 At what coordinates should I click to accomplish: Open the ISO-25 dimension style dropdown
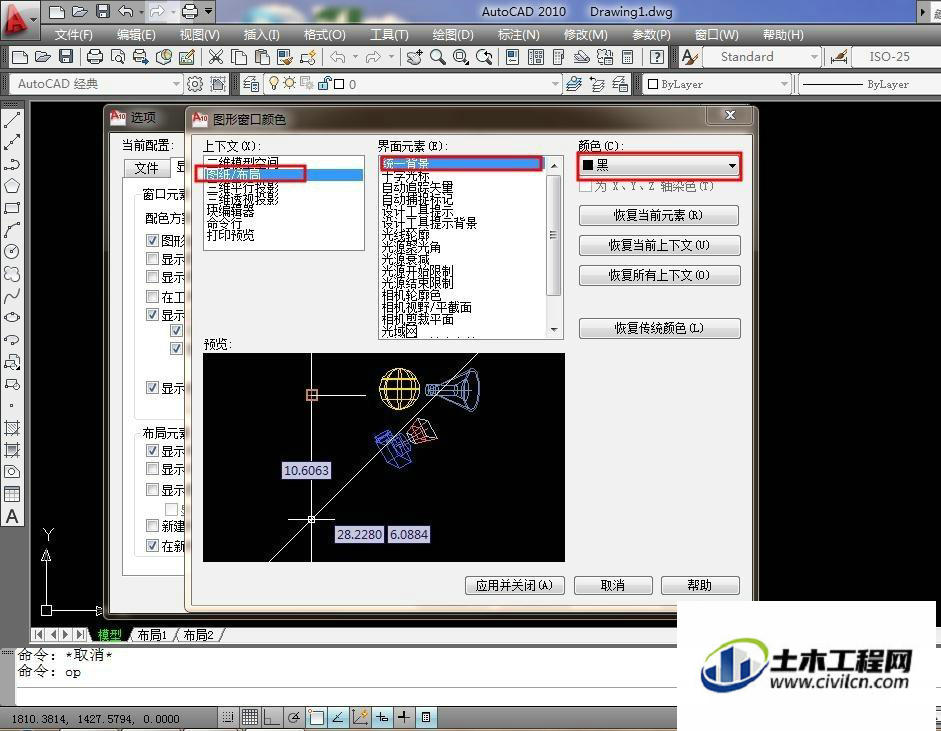[895, 57]
